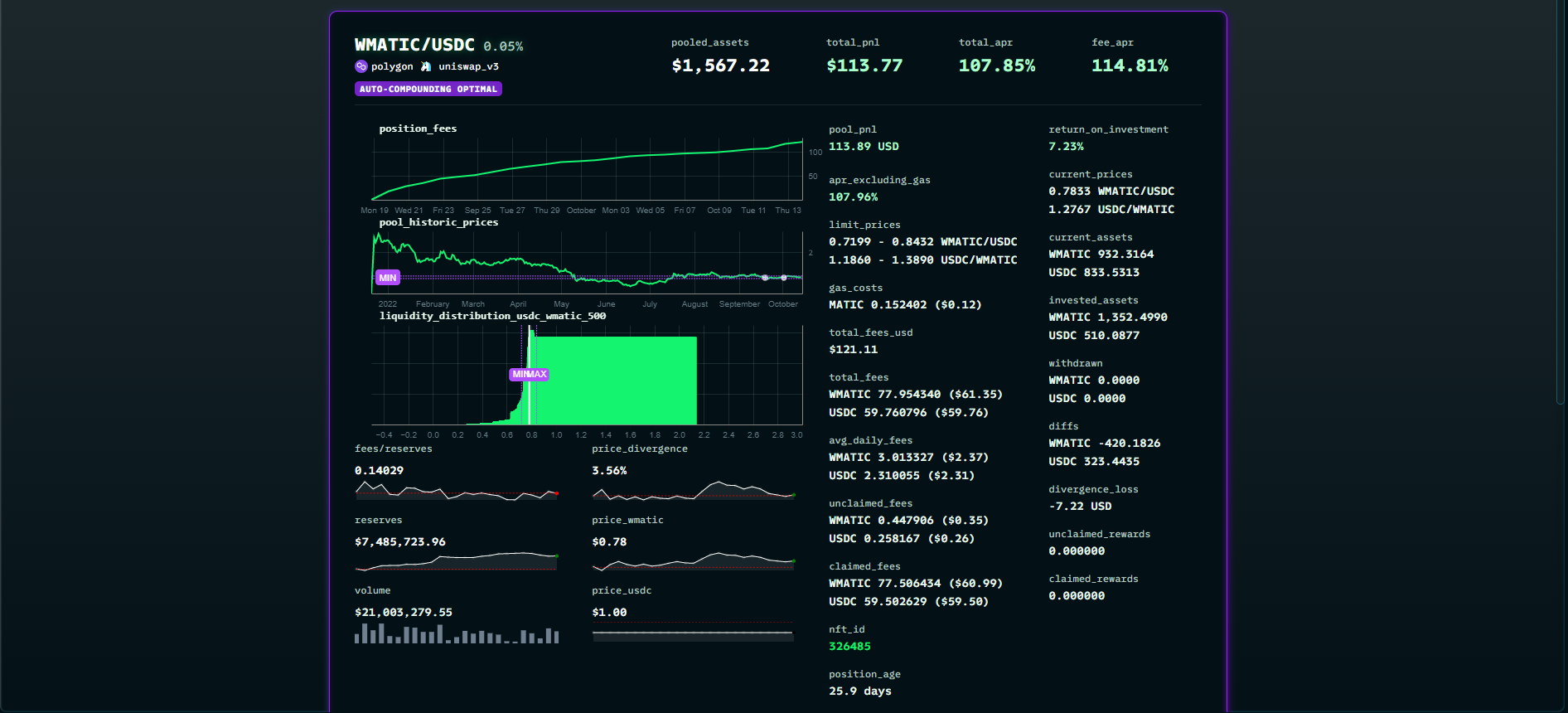Screen dimensions: 1568x713
Task: Click the fee_apr value 114.81%
Action: tap(1129, 65)
